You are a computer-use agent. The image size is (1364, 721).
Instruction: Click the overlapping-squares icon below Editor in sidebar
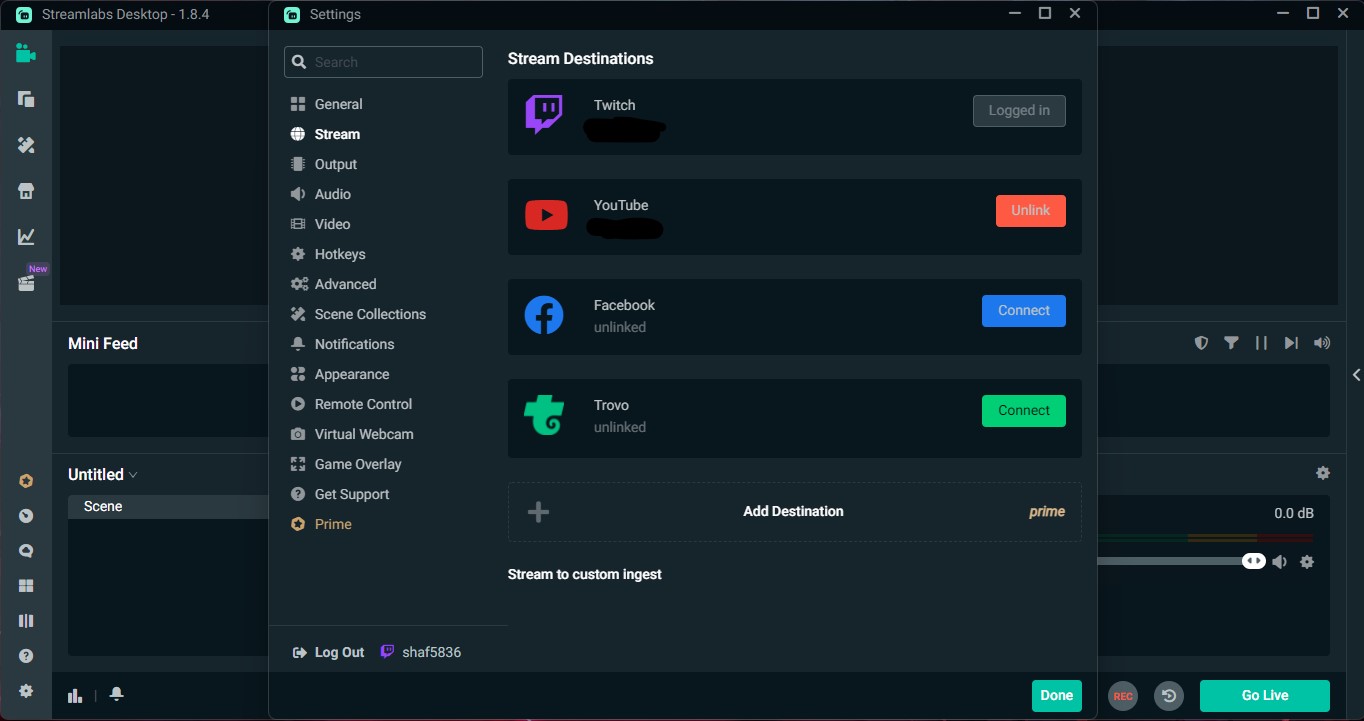pos(26,99)
